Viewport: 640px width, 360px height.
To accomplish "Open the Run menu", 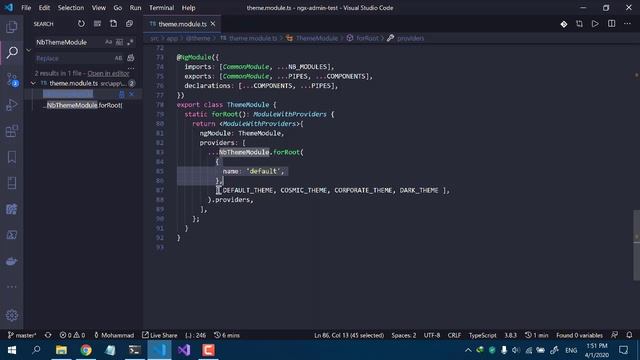I will [x=135, y=8].
